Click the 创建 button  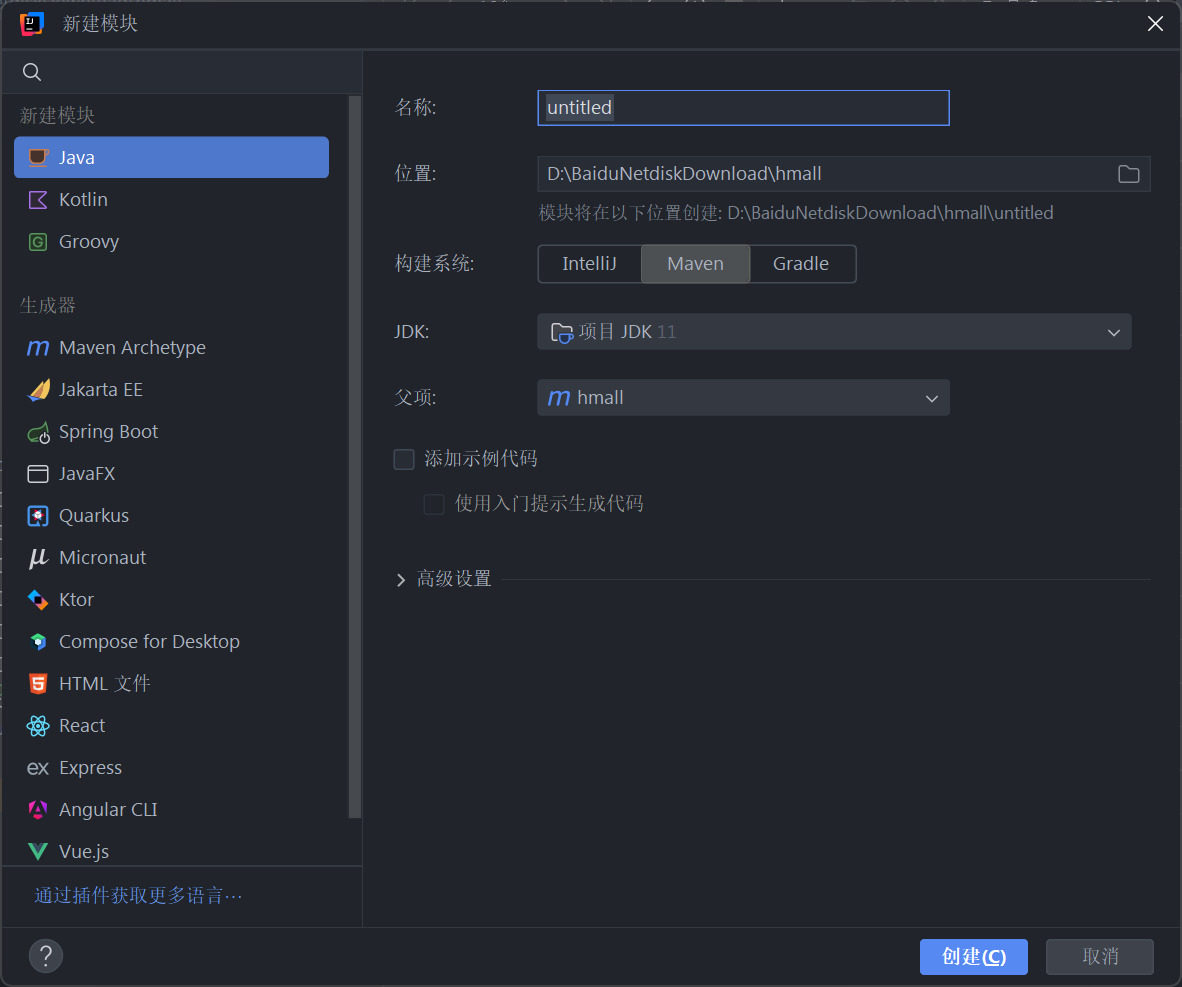973,957
